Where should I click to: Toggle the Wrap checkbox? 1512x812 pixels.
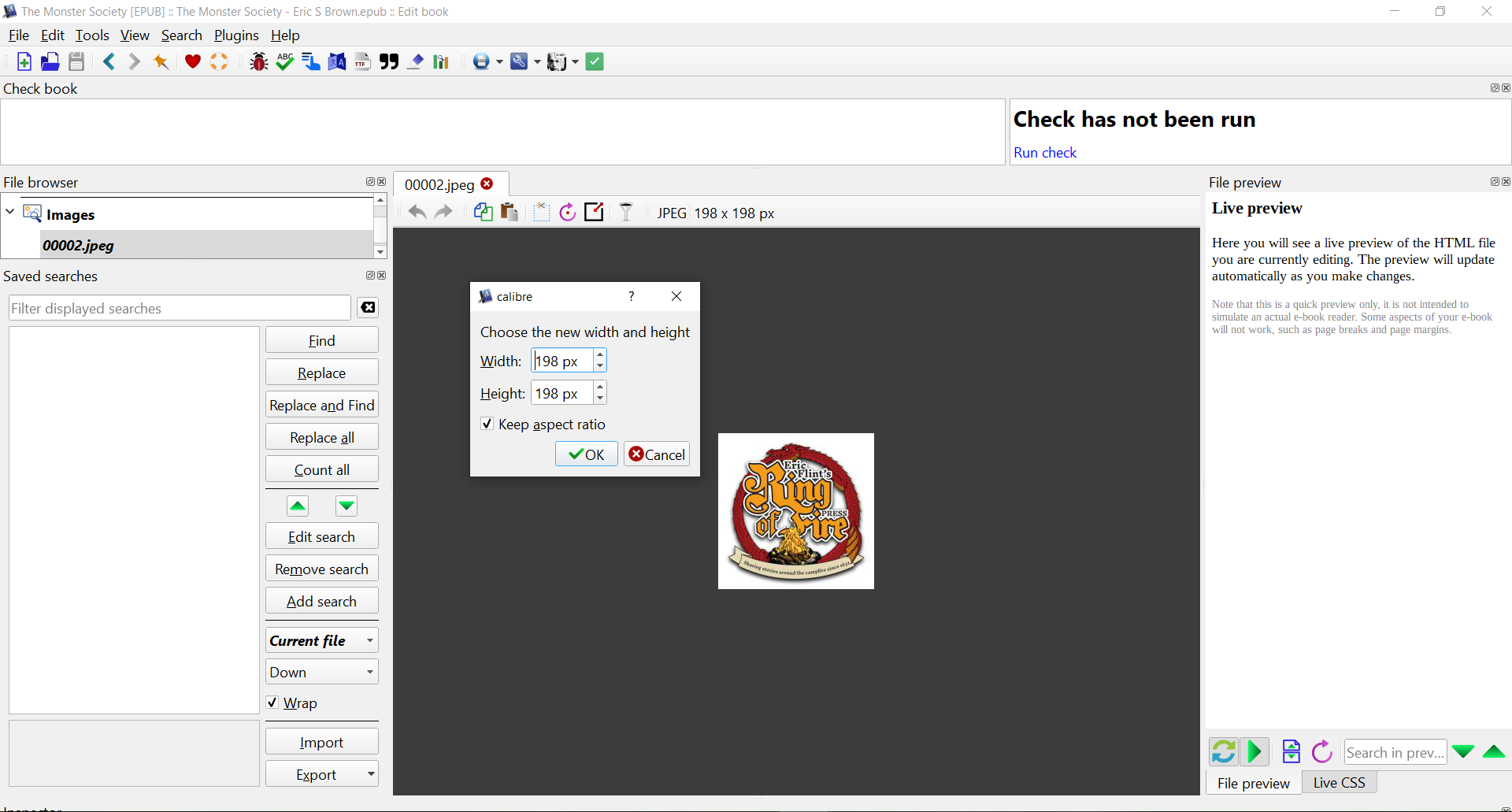tap(272, 703)
